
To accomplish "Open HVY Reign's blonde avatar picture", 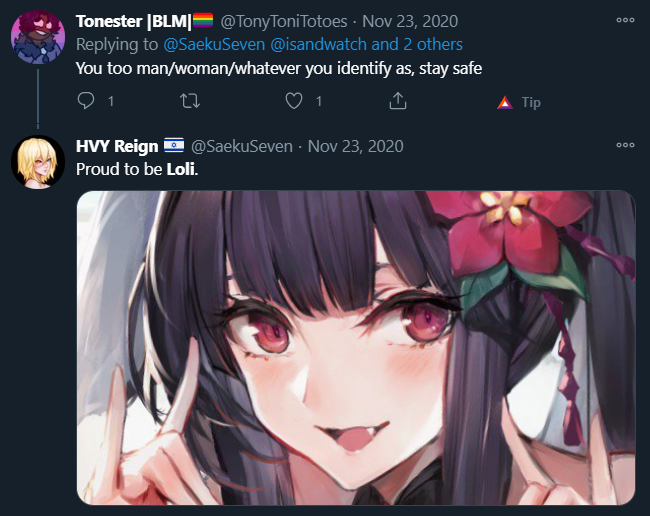I will [x=38, y=162].
